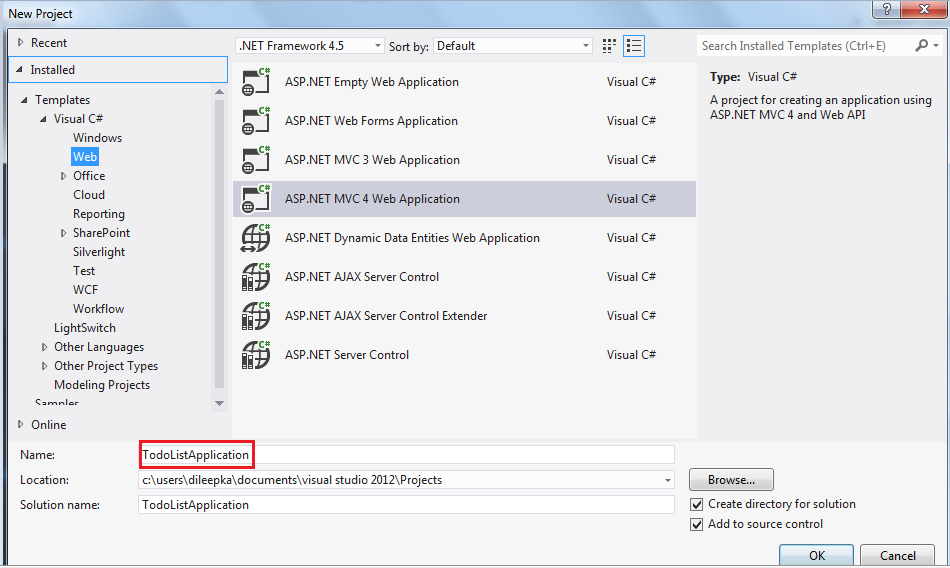This screenshot has height=568, width=950.
Task: Click the Cancel button
Action: pos(897,555)
